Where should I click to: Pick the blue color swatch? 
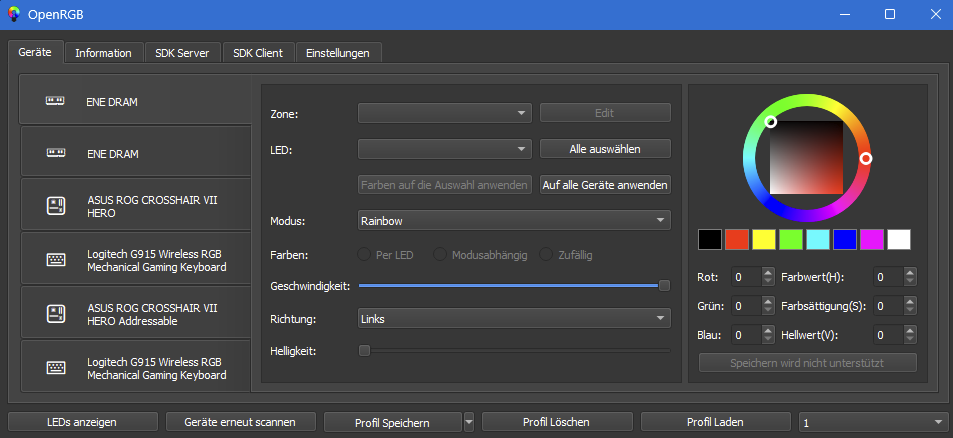coord(845,239)
